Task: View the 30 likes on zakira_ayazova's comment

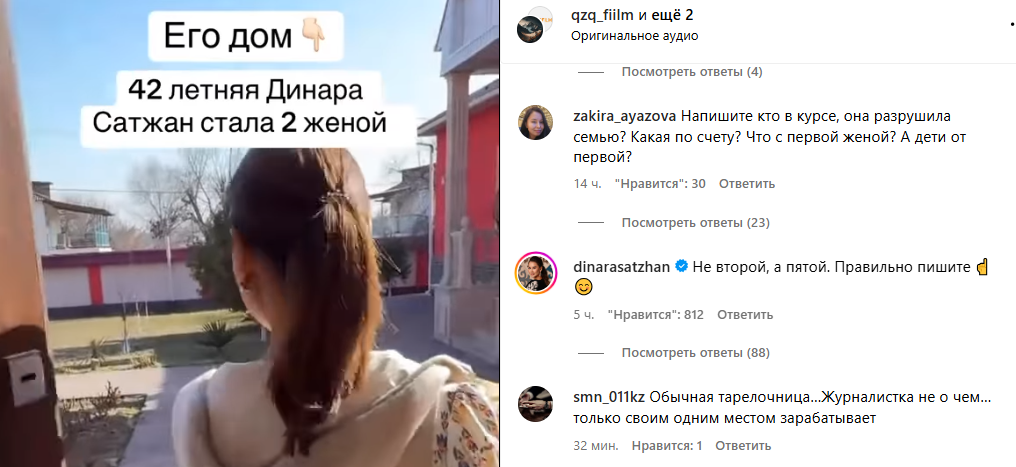Action: (x=659, y=184)
